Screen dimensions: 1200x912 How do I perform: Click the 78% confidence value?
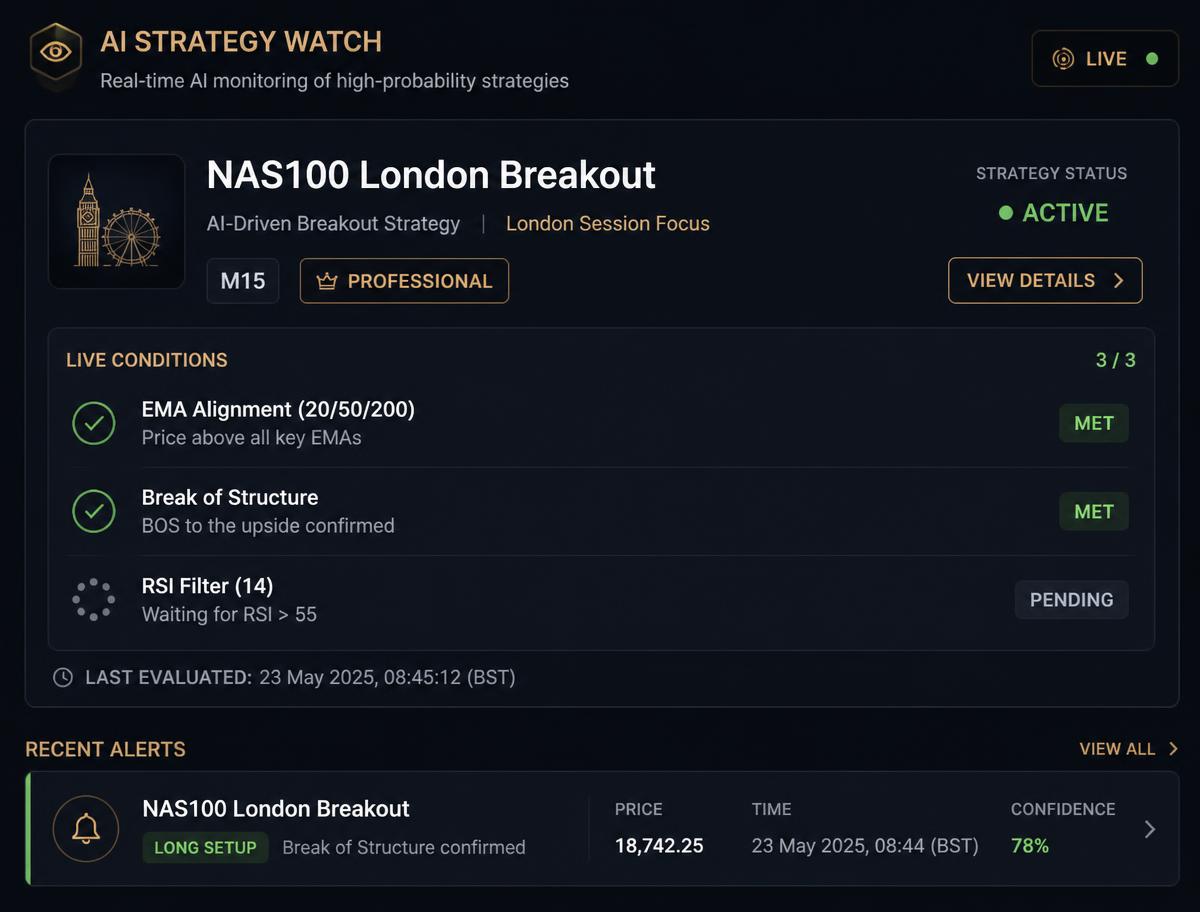click(1030, 846)
